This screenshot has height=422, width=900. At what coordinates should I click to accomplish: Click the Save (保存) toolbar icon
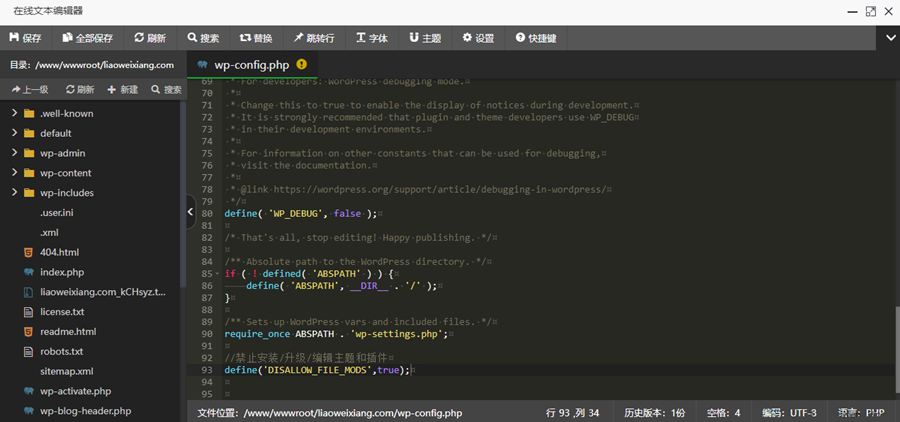point(25,38)
